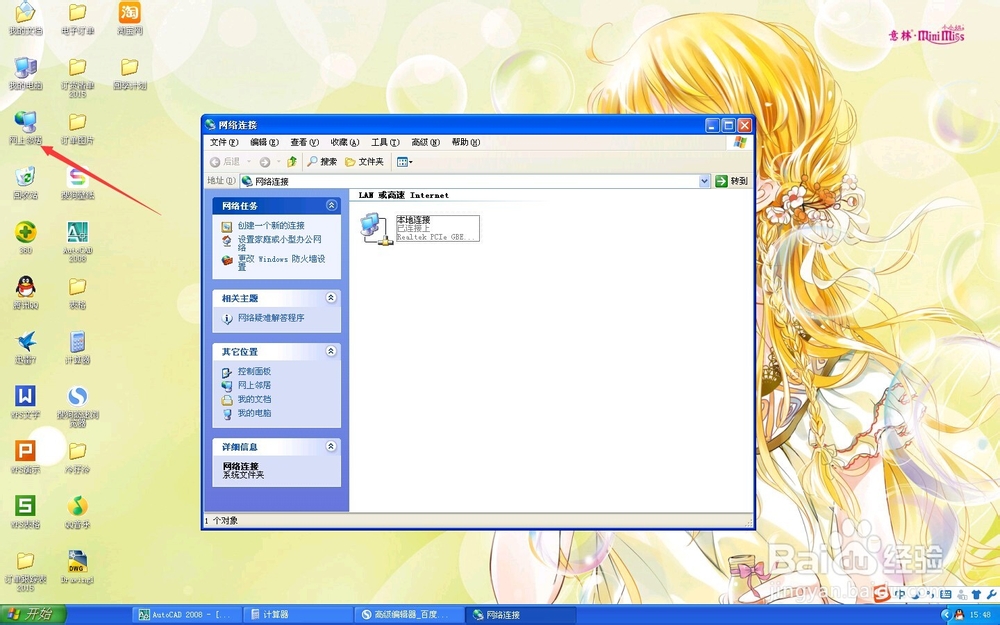Select the 腾讯QQ penguin desktop icon
The width and height of the screenshot is (1000, 625).
click(26, 293)
